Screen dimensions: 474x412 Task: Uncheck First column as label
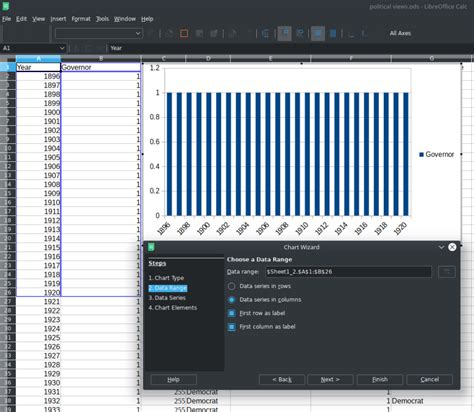coord(231,327)
